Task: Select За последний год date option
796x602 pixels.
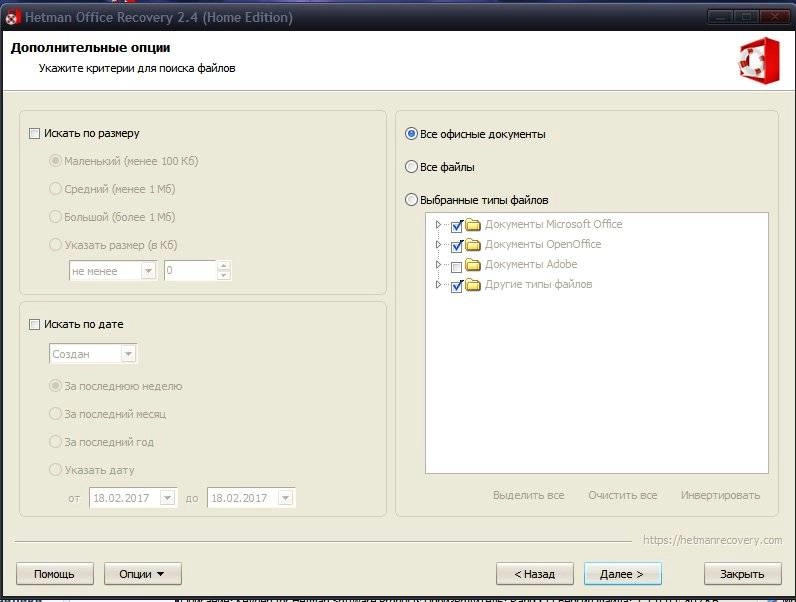Action: coord(55,442)
